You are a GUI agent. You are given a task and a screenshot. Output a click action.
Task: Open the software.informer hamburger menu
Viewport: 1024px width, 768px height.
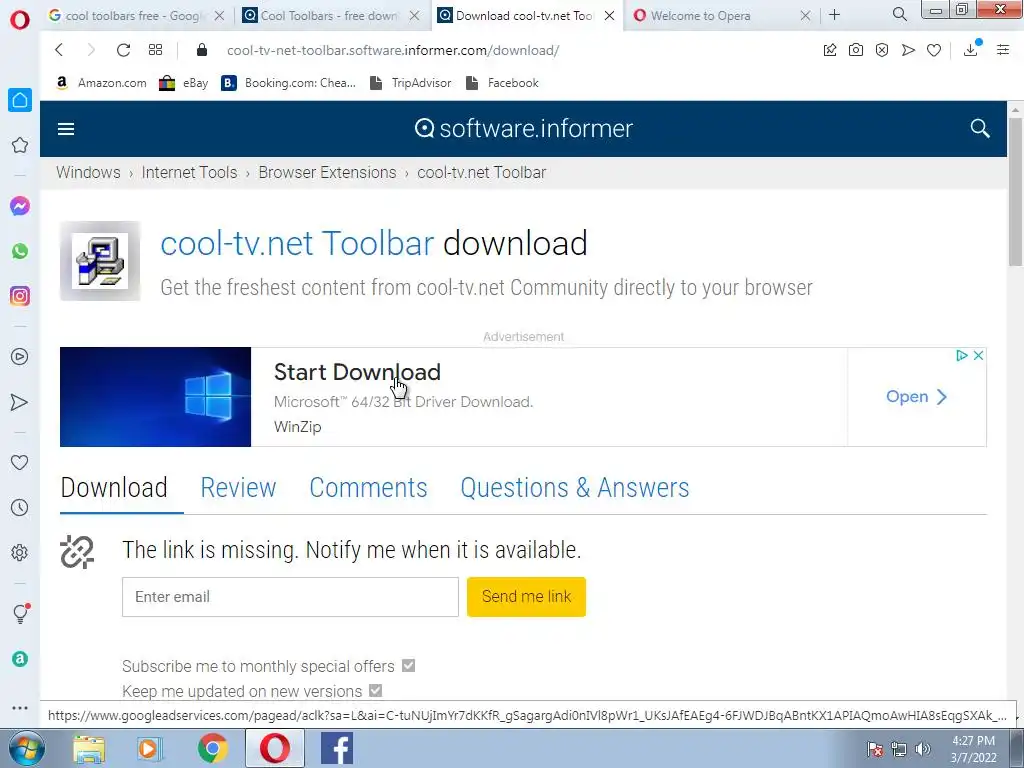click(x=66, y=129)
